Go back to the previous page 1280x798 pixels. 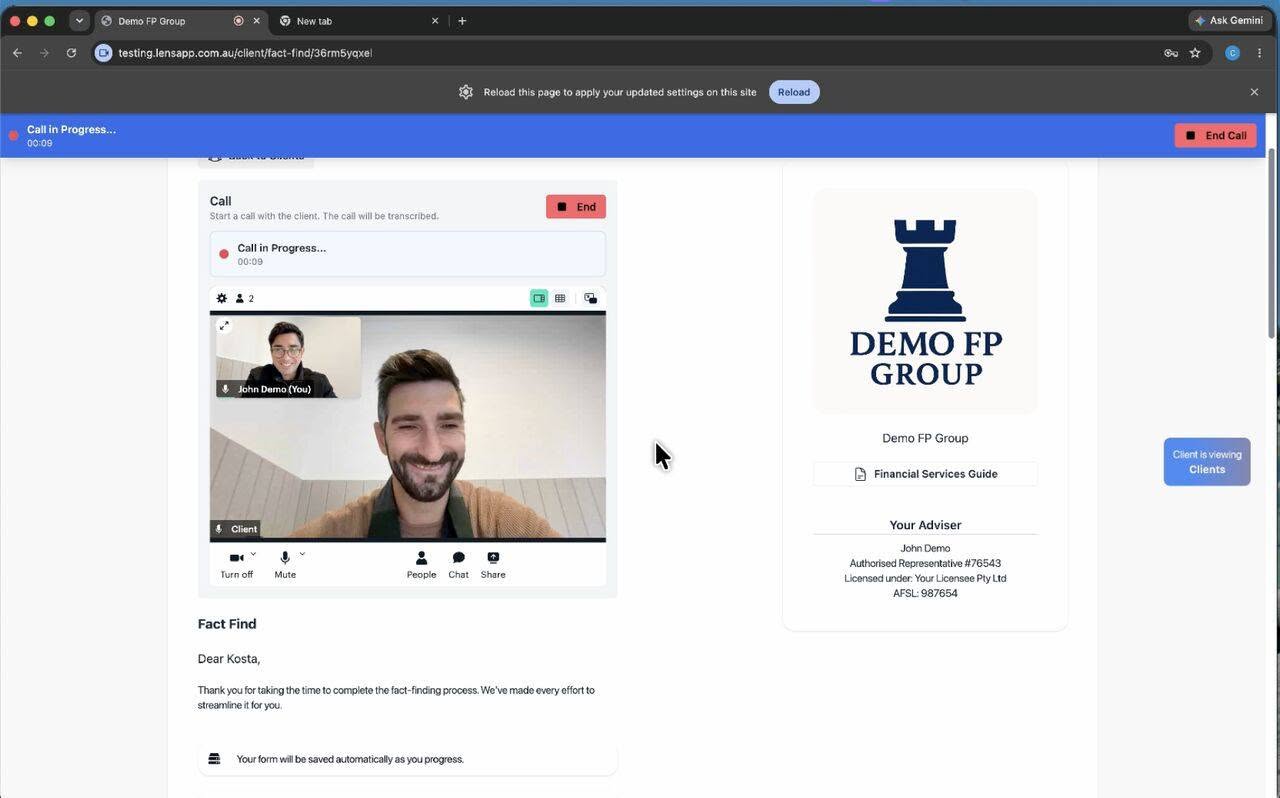[x=17, y=53]
